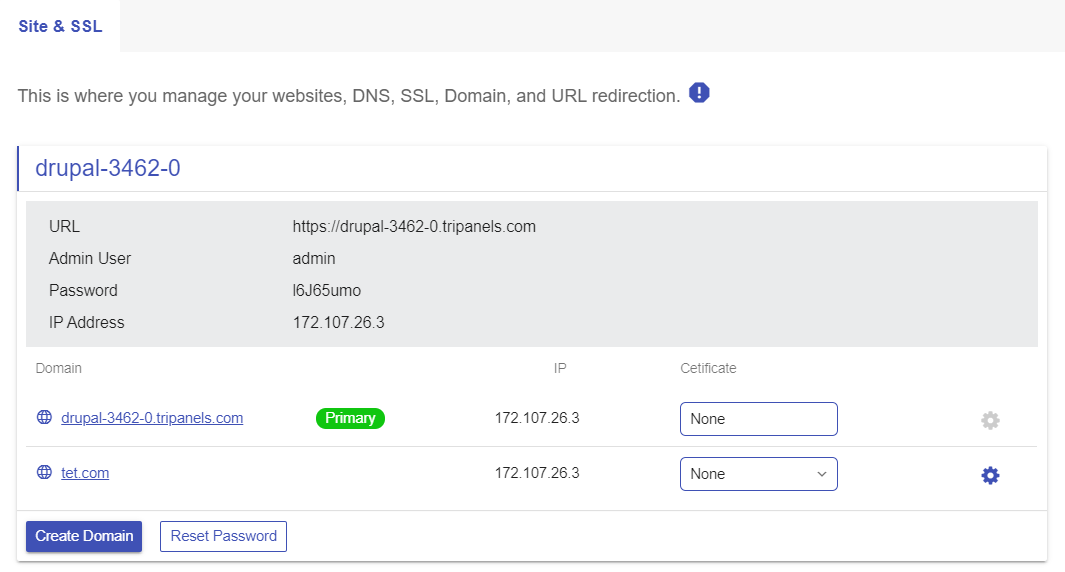Viewport: 1065px width, 572px height.
Task: Click the Reset Password button
Action: (223, 536)
